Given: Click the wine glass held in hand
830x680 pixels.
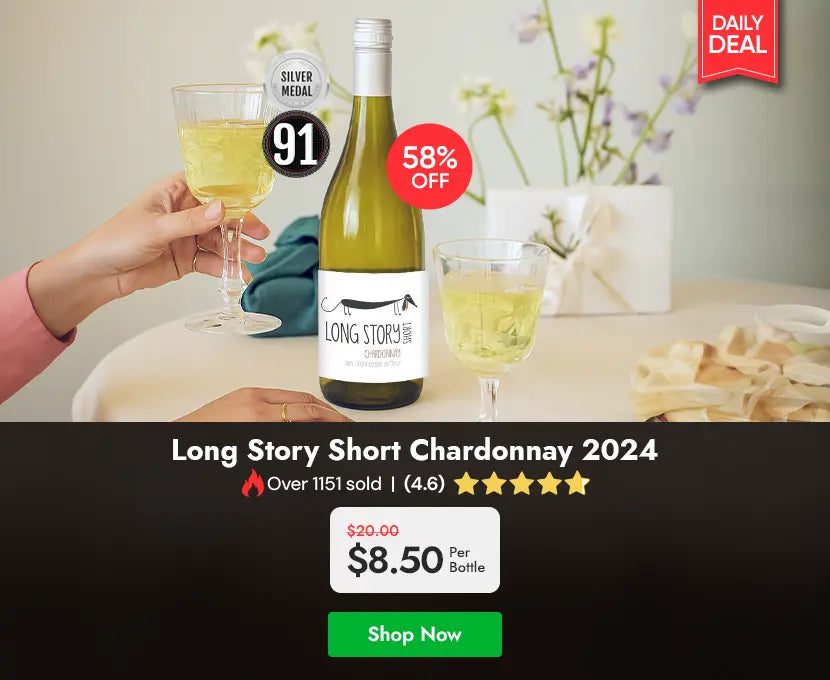Looking at the screenshot, I should tap(227, 208).
